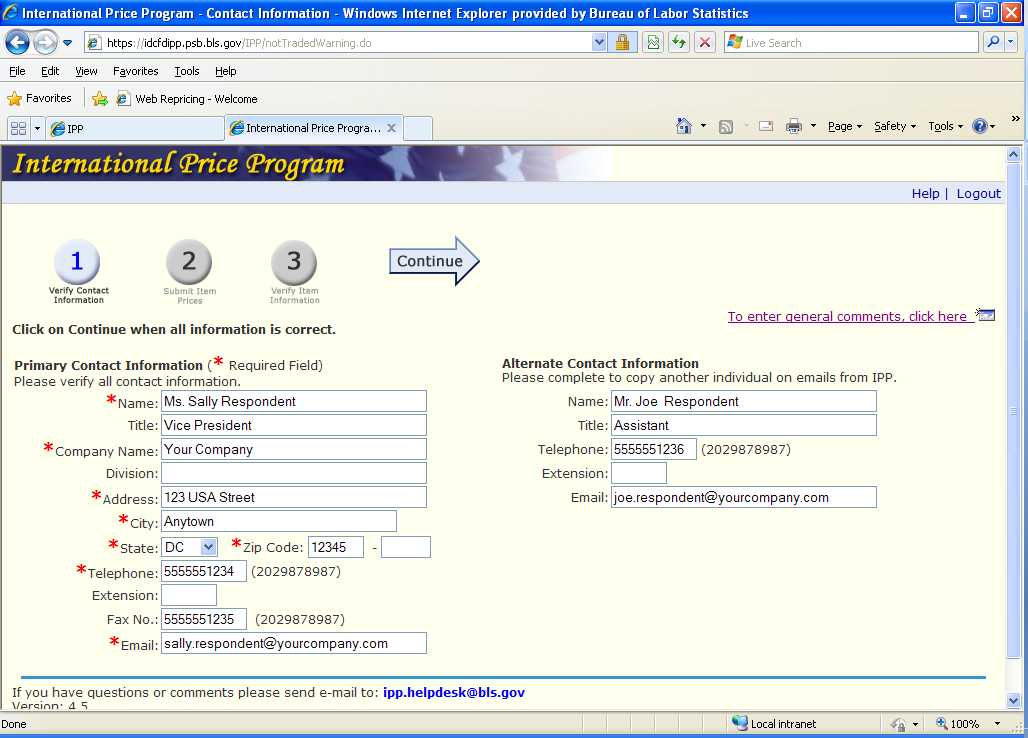
Task: Click the primary contact Email input field
Action: pyautogui.click(x=293, y=643)
